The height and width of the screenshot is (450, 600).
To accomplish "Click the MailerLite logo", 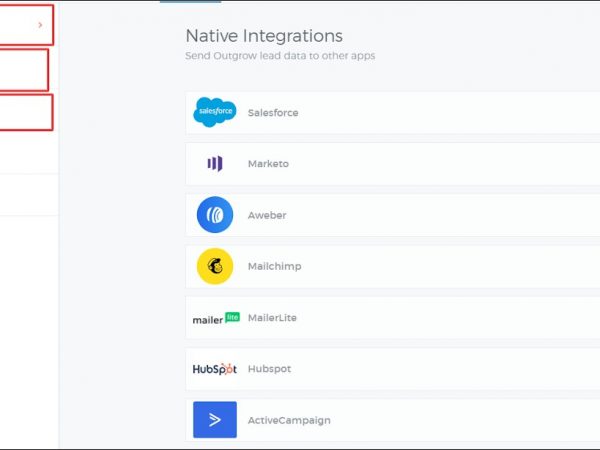I will tap(216, 318).
